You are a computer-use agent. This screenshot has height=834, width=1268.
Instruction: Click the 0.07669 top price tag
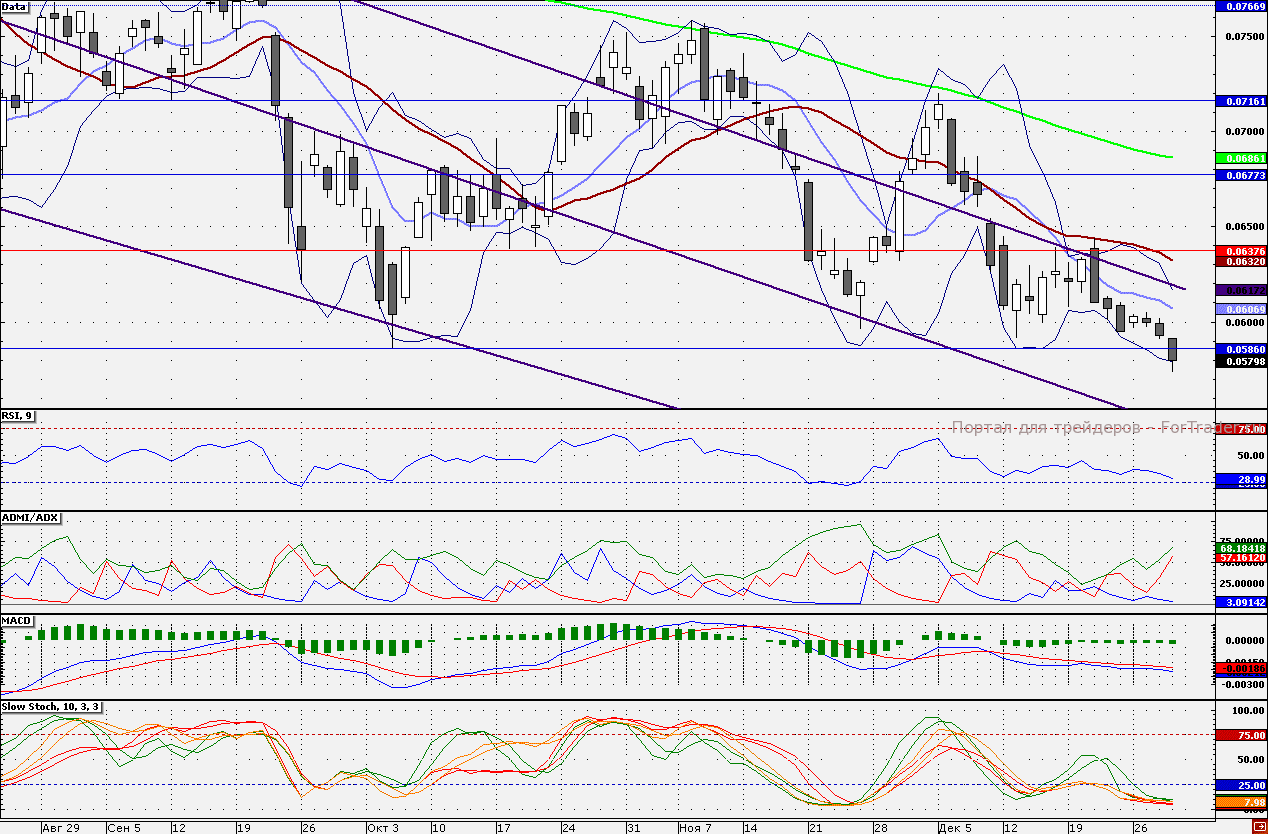[1240, 6]
